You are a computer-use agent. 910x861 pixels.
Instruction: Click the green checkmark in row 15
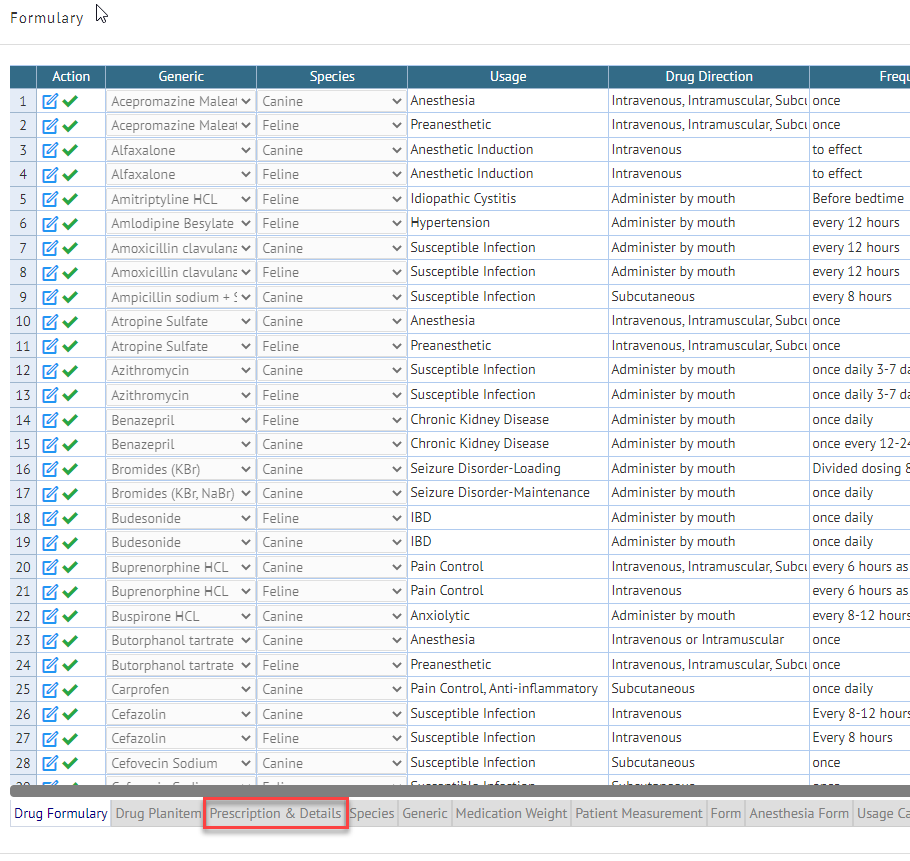pos(70,444)
